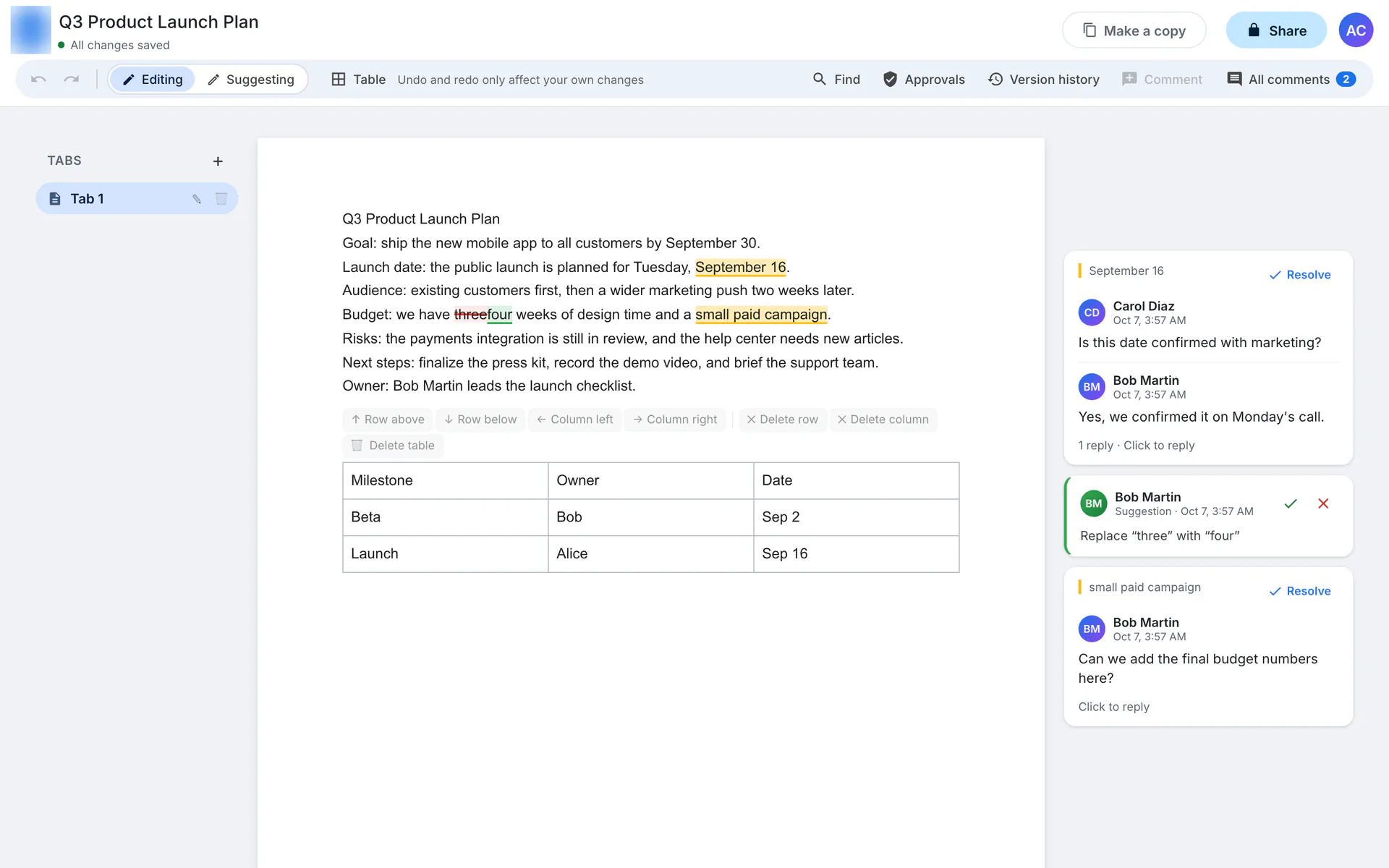Click the blue document logo icon
The height and width of the screenshot is (868, 1389).
(x=30, y=30)
